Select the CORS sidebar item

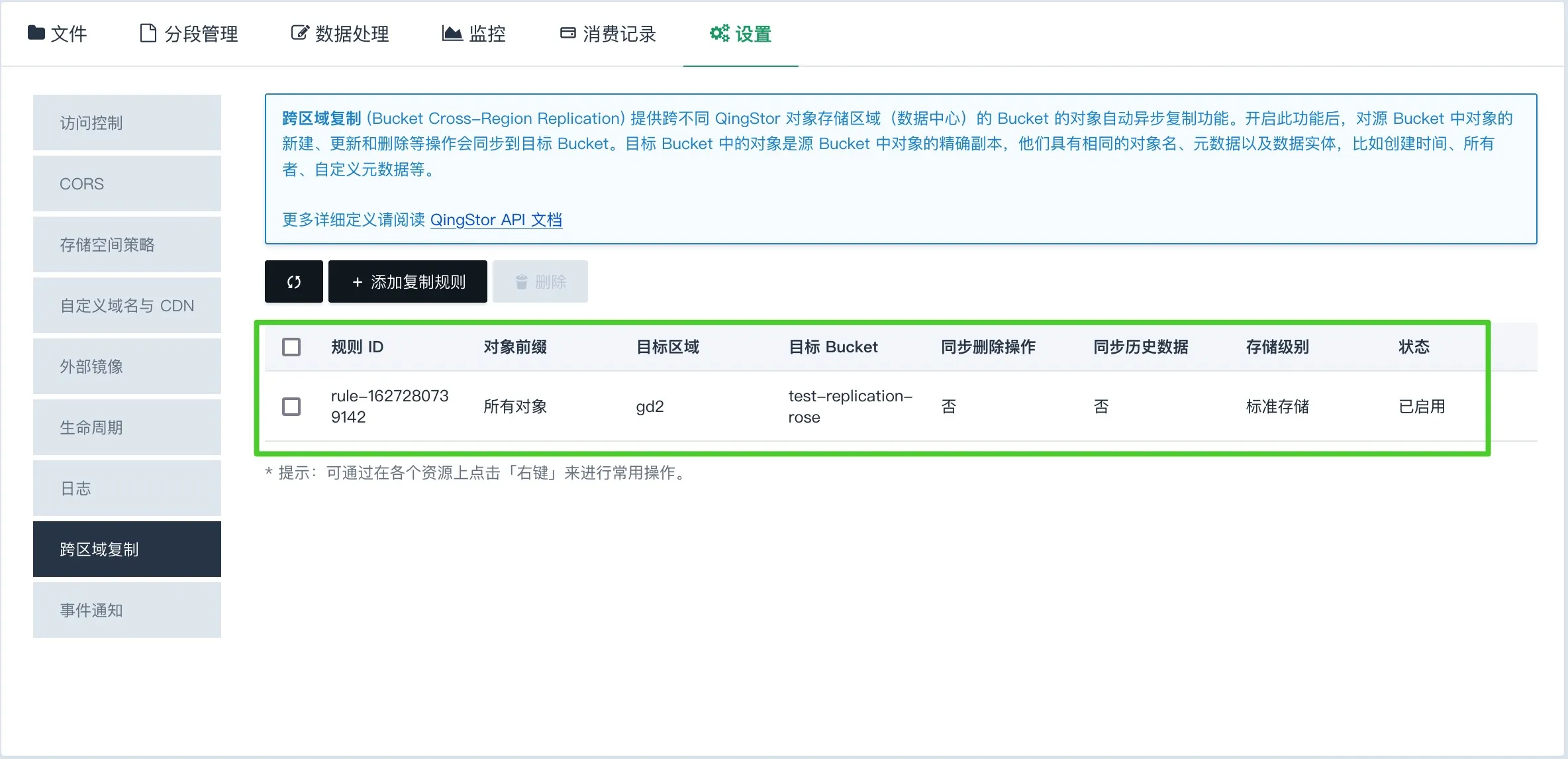click(127, 183)
